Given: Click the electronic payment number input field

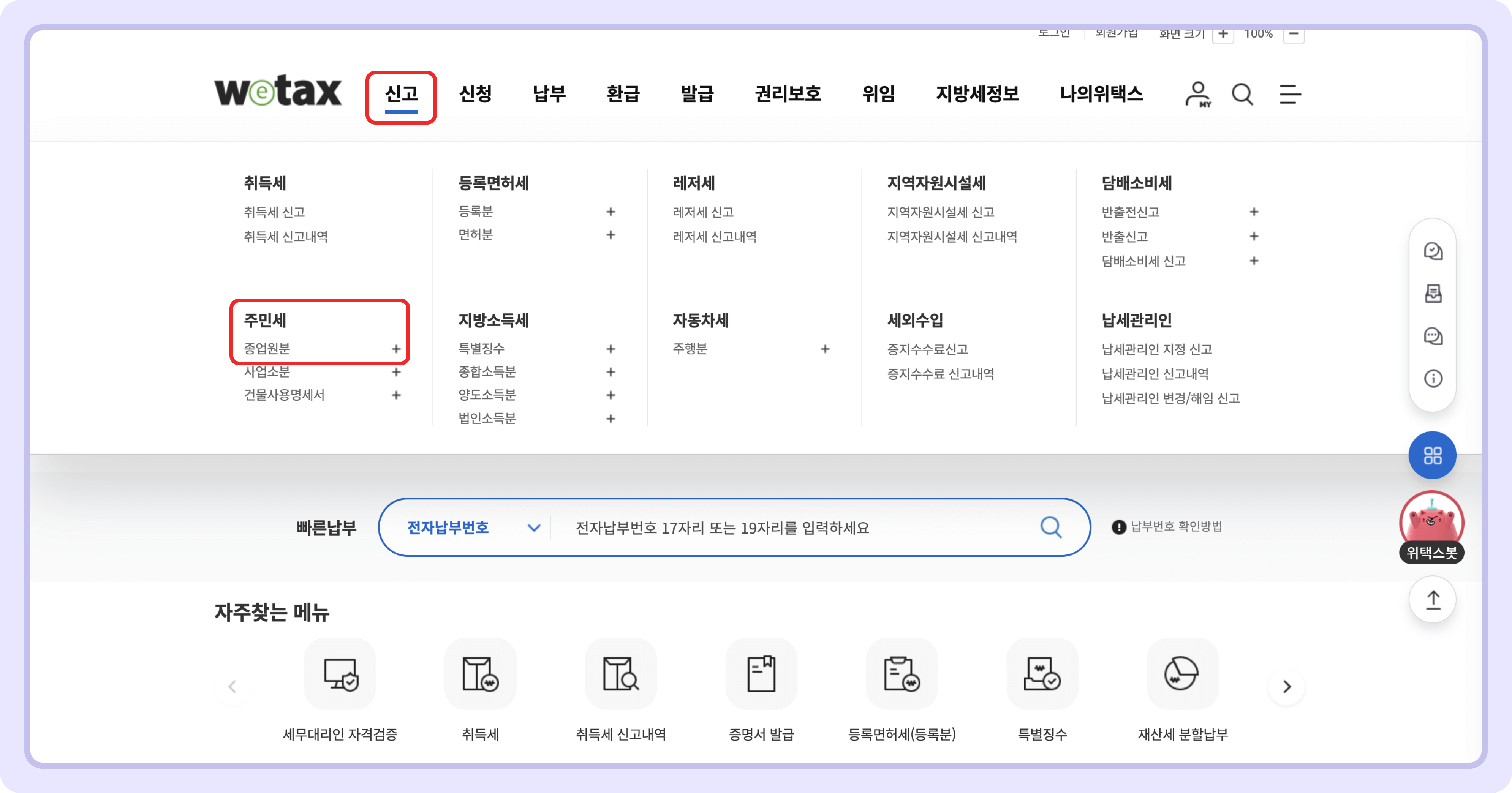Looking at the screenshot, I should click(763, 527).
